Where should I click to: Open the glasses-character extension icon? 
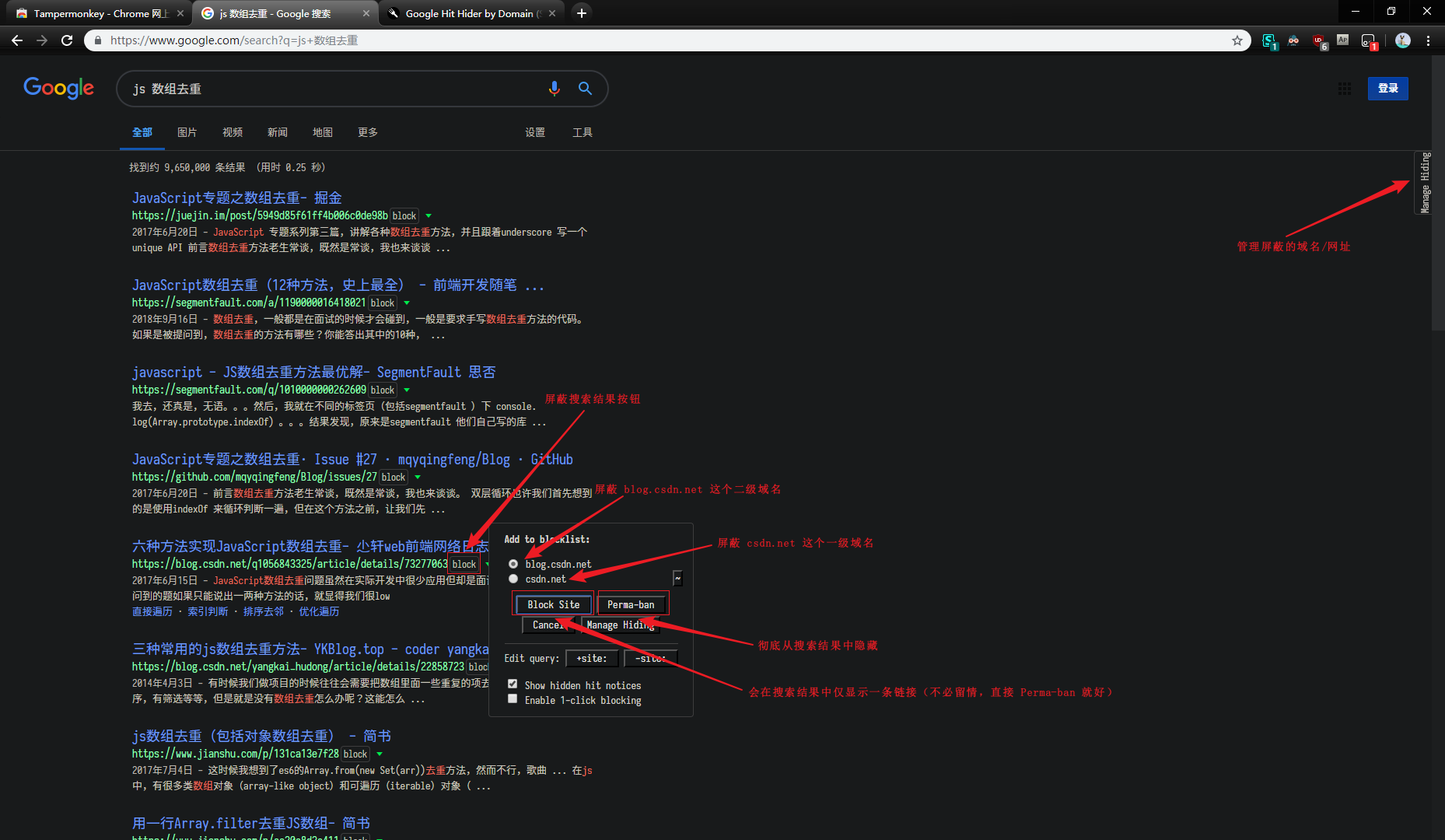(x=1293, y=40)
